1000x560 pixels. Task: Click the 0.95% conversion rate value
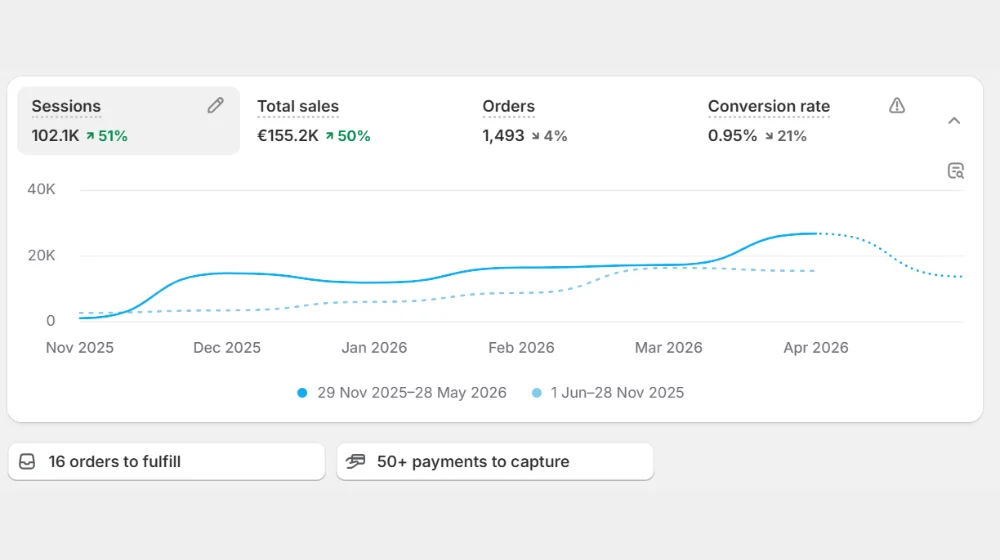(x=732, y=136)
